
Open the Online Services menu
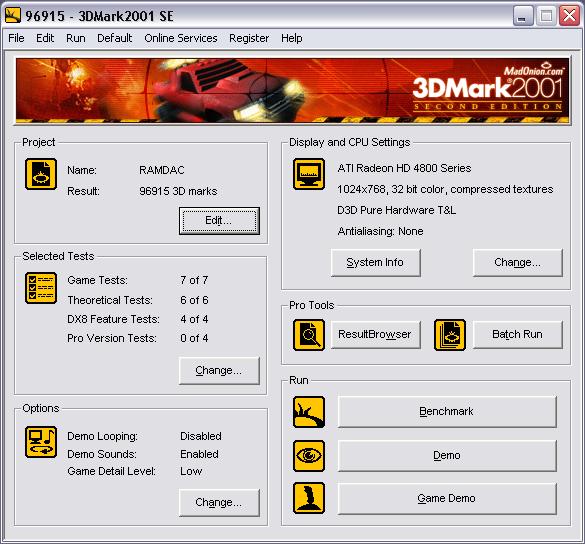181,38
